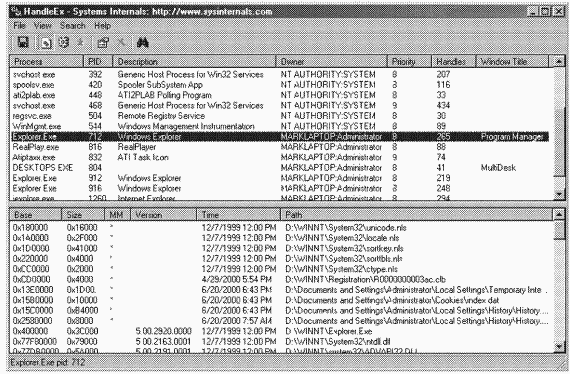This screenshot has height=374, width=570.
Task: Sort by the Owner column header
Action: (332, 61)
